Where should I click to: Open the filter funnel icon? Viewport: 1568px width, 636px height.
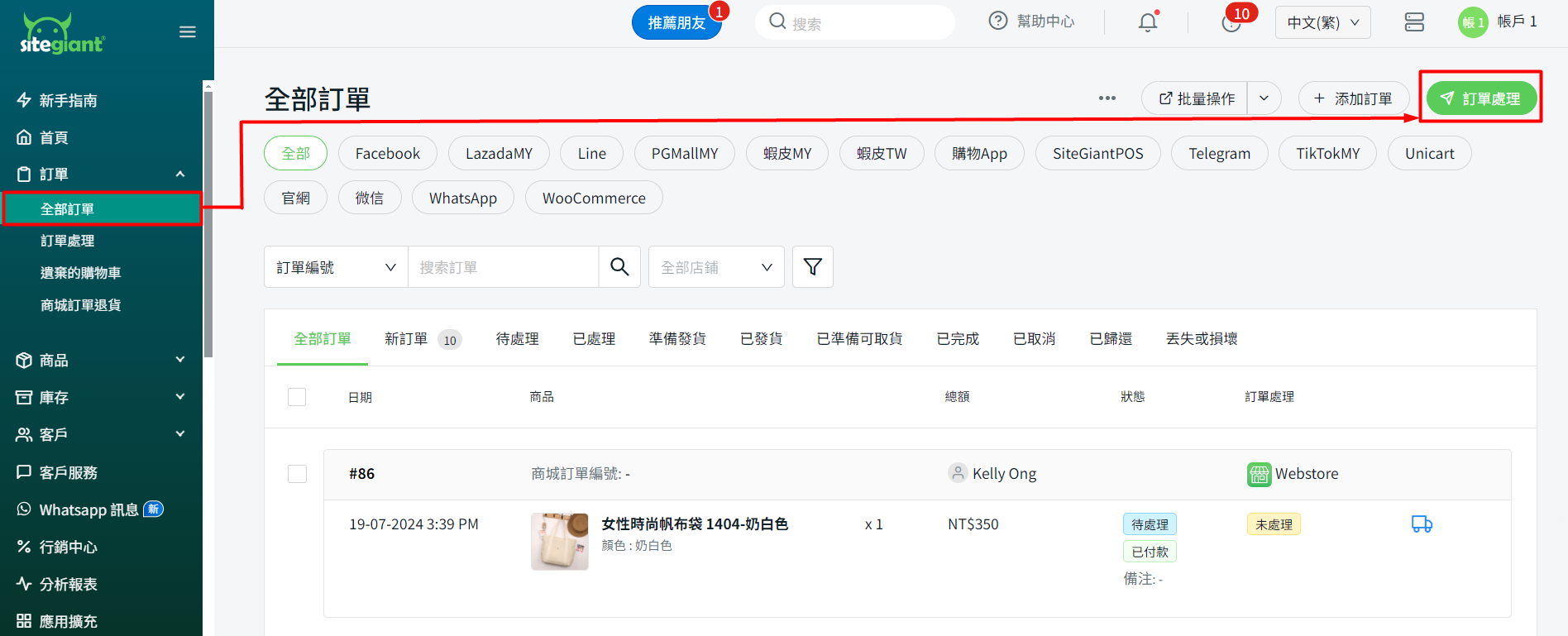[812, 266]
